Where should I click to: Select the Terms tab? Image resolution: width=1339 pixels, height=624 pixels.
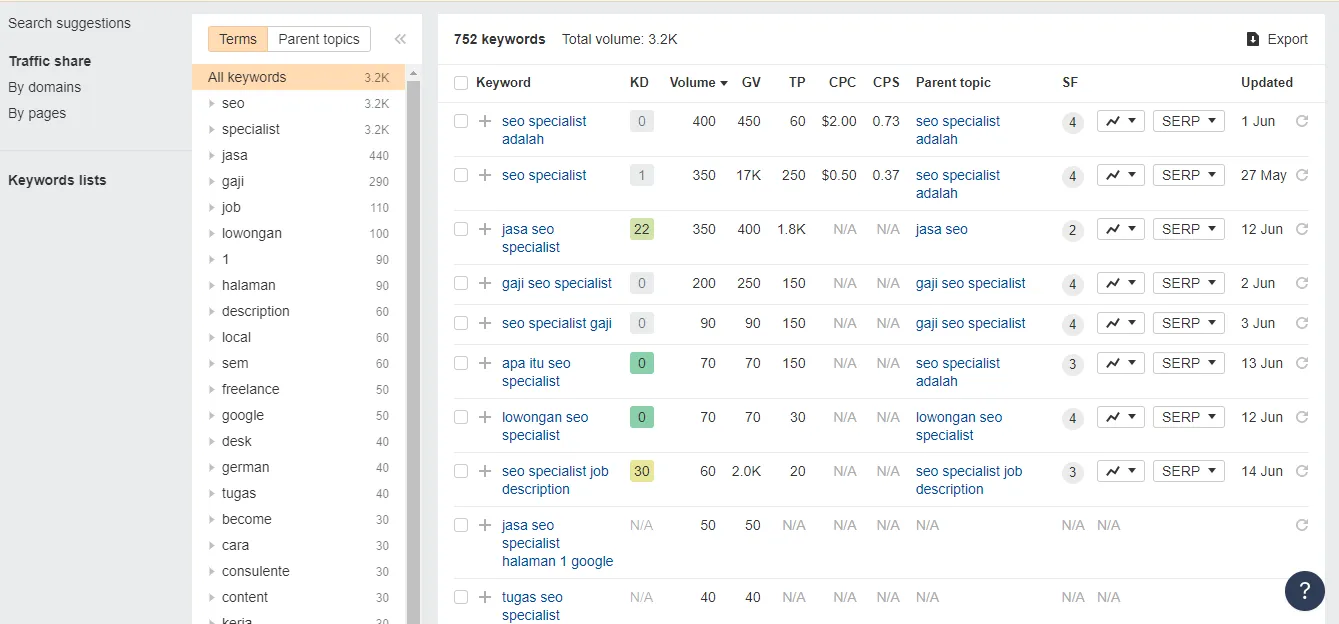tap(237, 39)
